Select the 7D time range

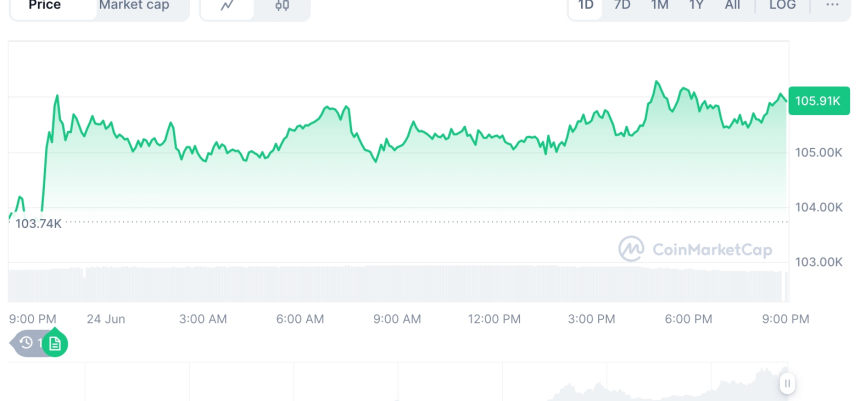[622, 6]
